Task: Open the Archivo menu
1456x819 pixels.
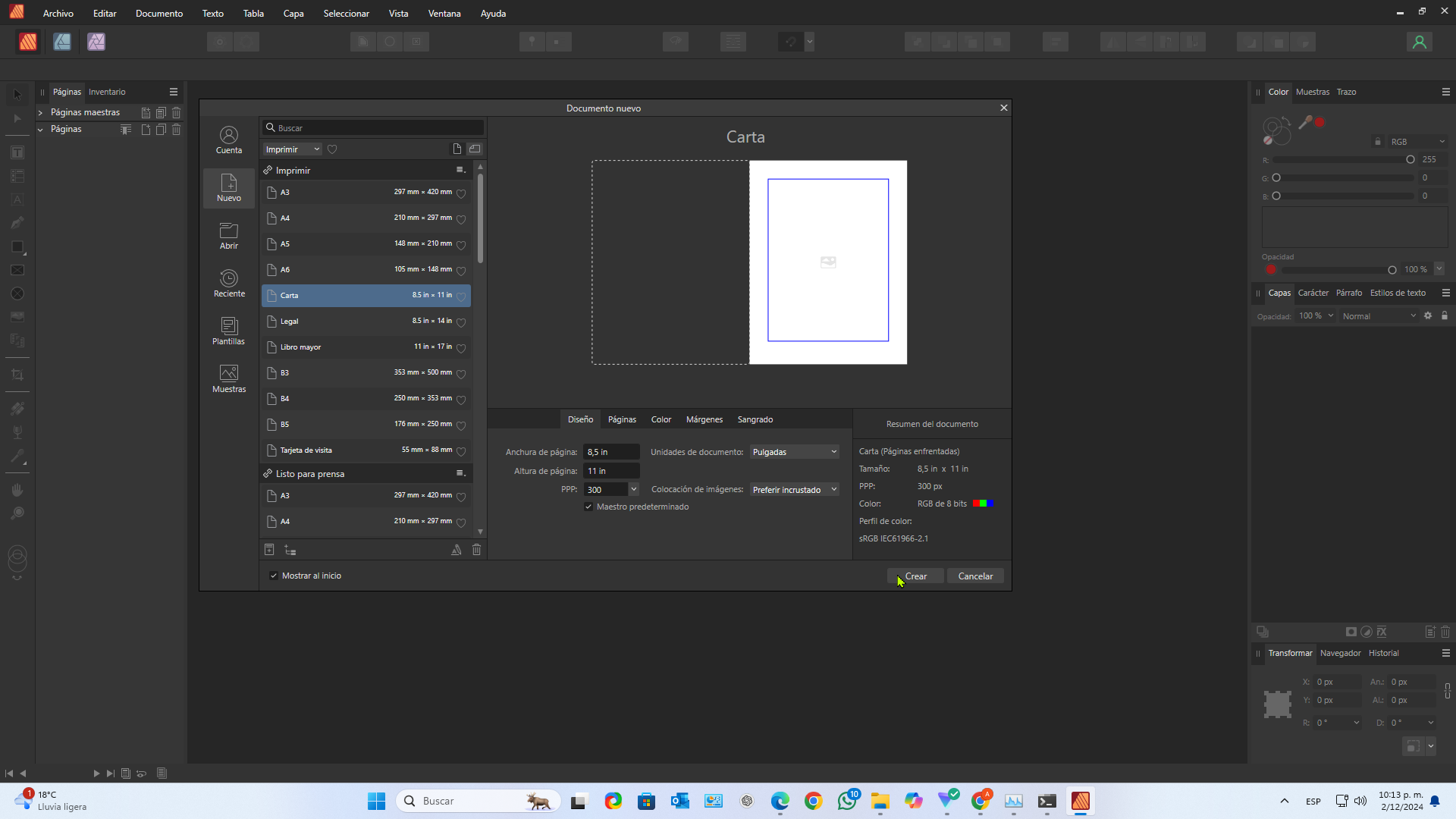Action: 58,14
